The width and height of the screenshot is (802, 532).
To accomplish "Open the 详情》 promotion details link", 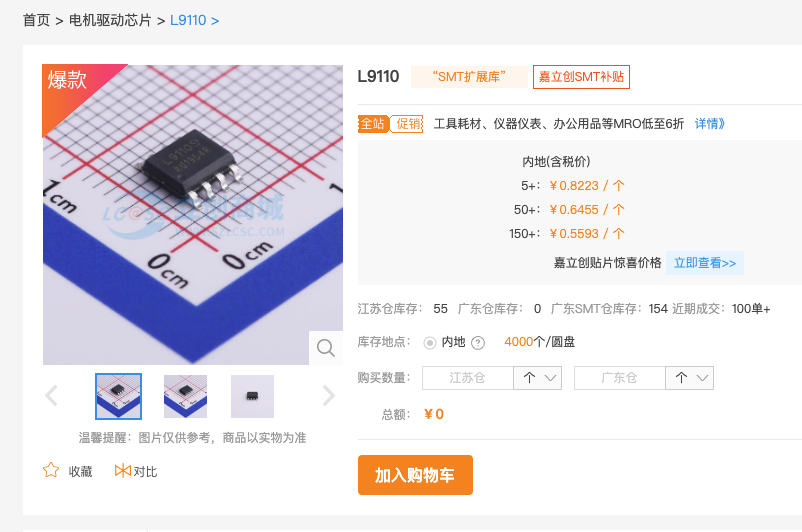I will tap(709, 124).
